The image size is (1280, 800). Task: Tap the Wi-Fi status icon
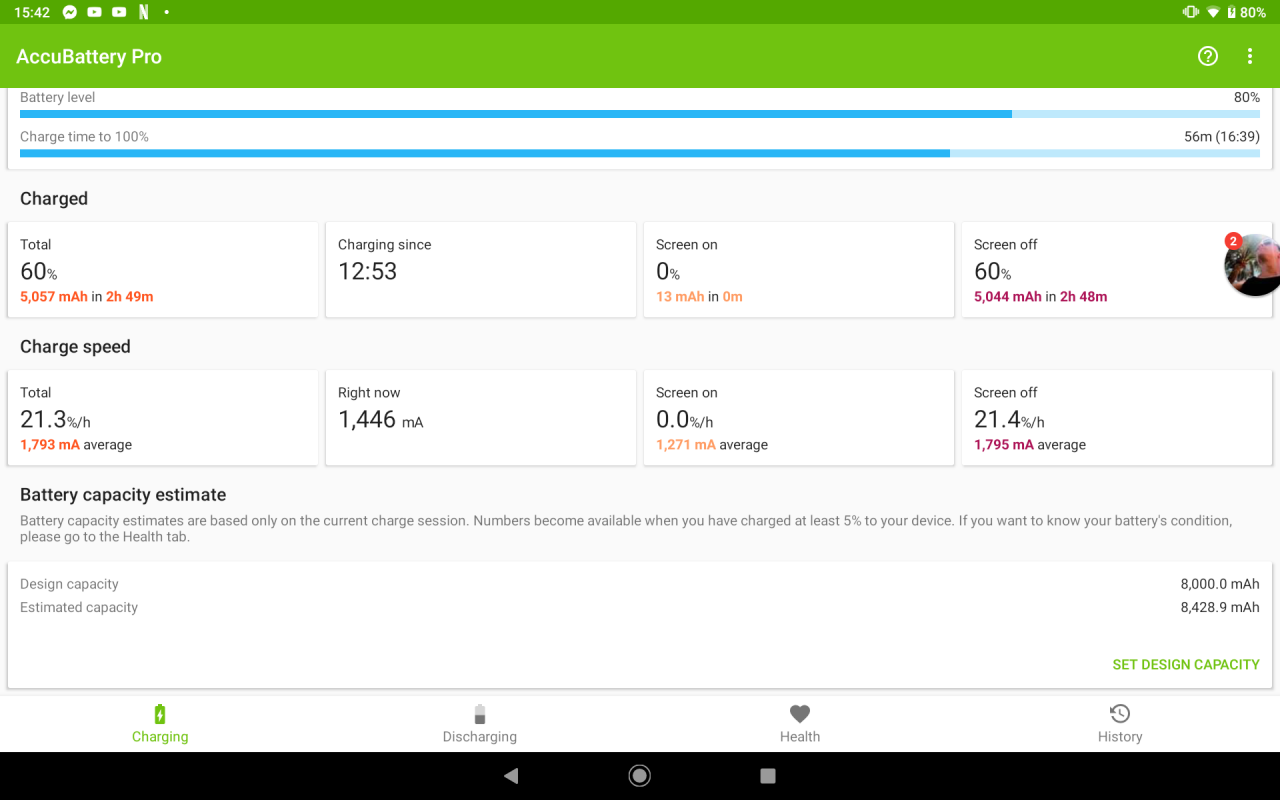click(1214, 12)
